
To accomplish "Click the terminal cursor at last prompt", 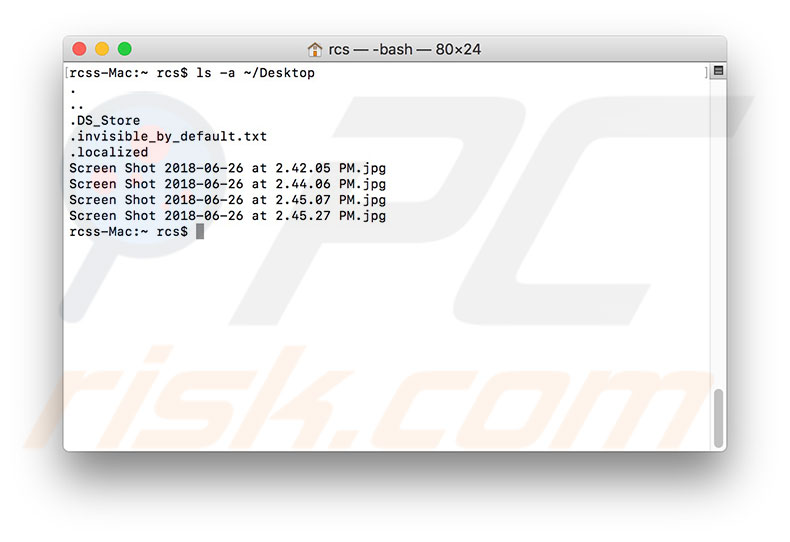I will coord(200,232).
